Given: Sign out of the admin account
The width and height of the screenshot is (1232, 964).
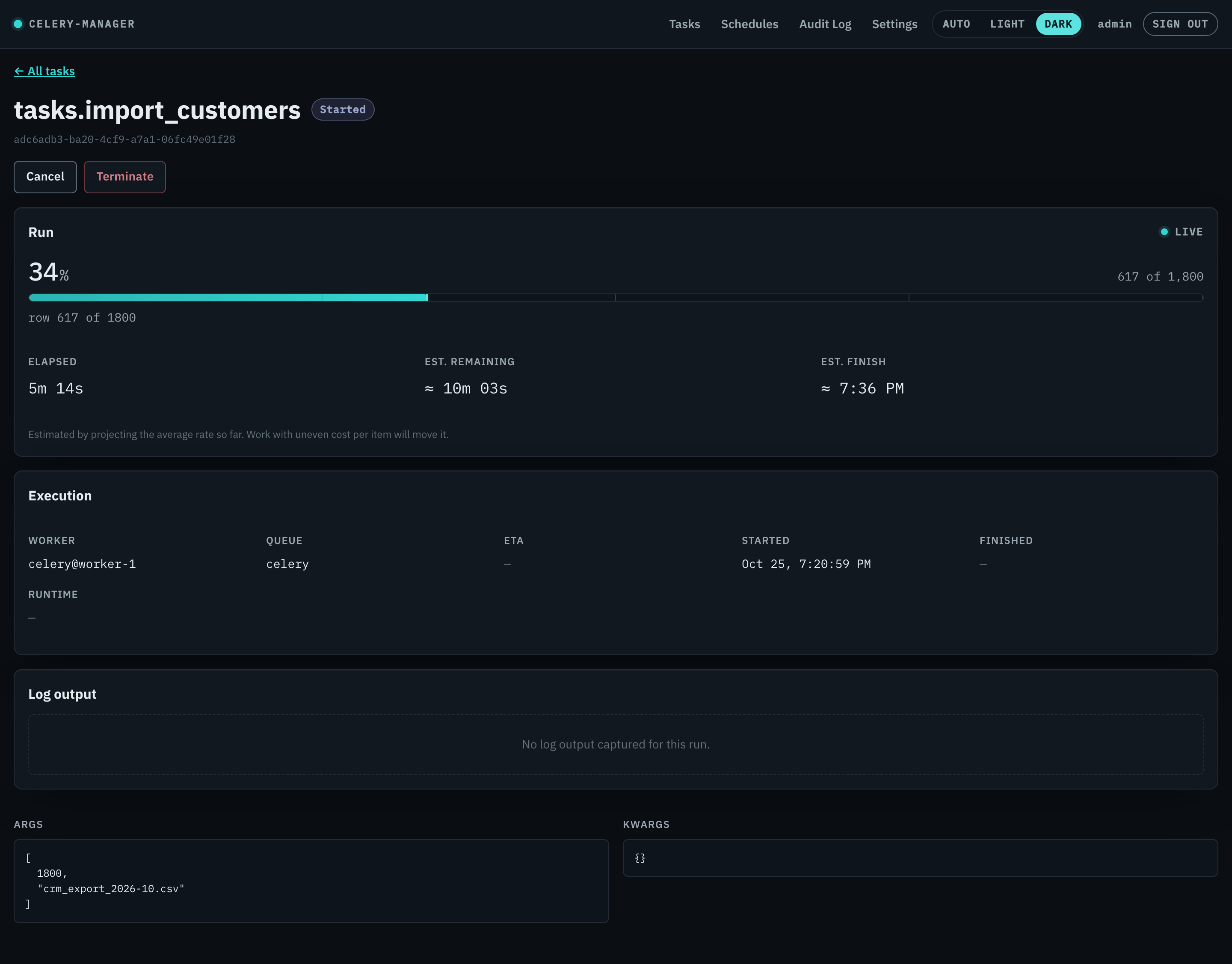Looking at the screenshot, I should 1180,24.
